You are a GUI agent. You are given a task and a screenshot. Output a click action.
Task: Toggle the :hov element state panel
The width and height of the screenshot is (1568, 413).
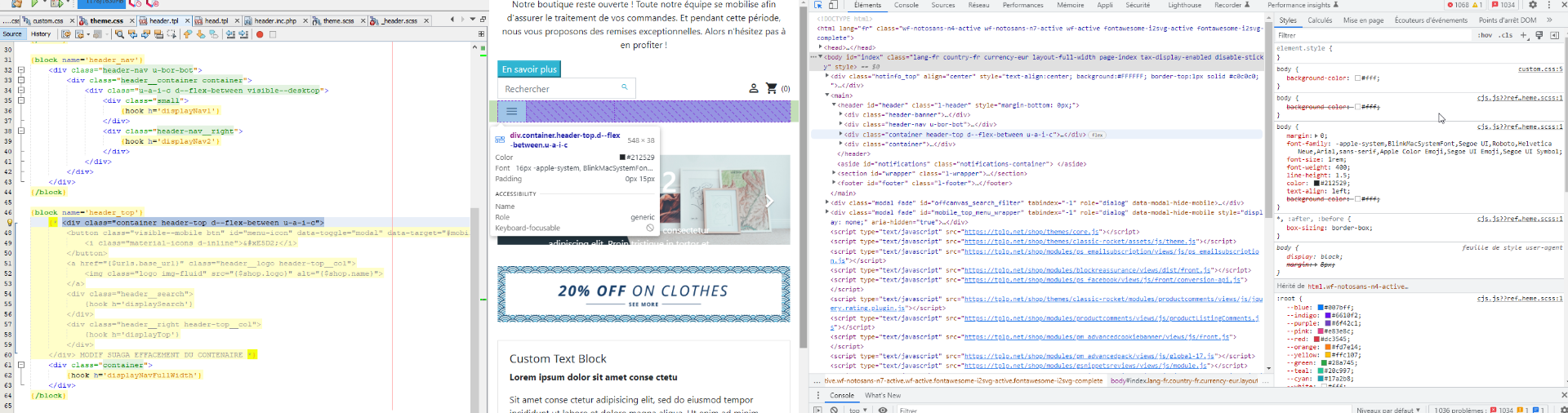coord(1485,35)
